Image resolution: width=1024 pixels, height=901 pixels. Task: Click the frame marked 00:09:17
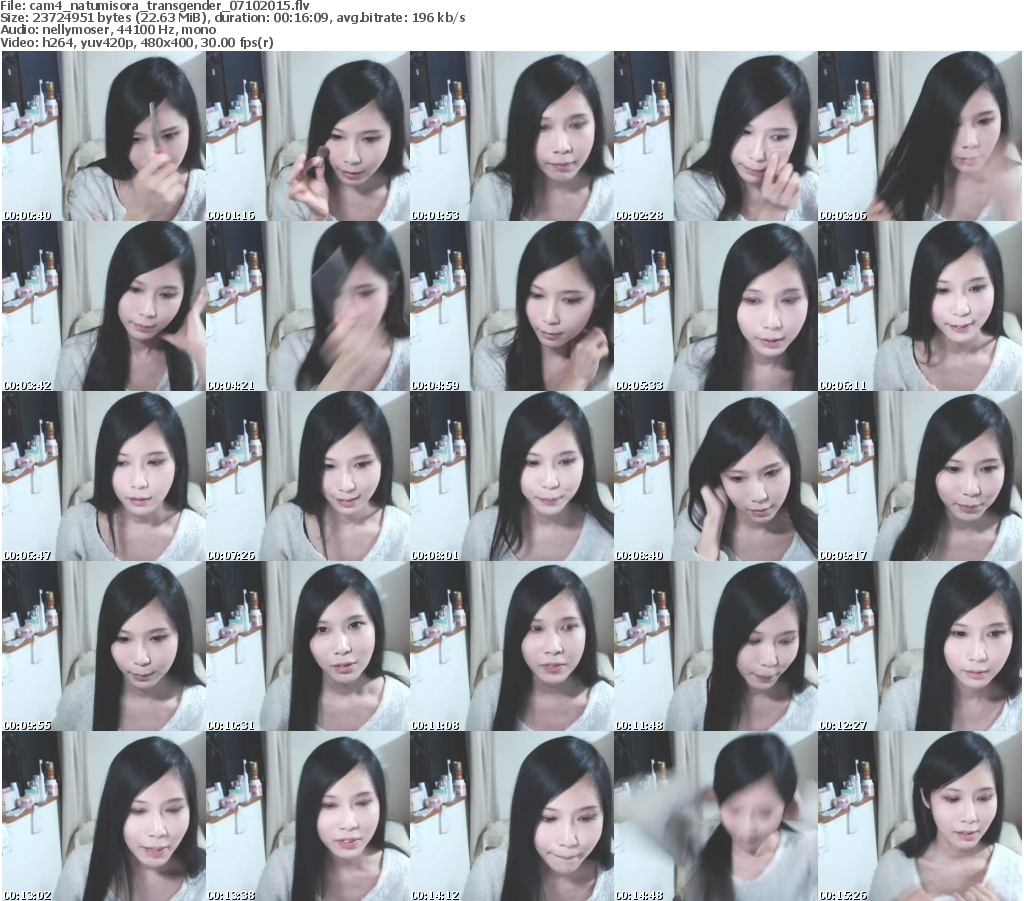click(x=920, y=476)
